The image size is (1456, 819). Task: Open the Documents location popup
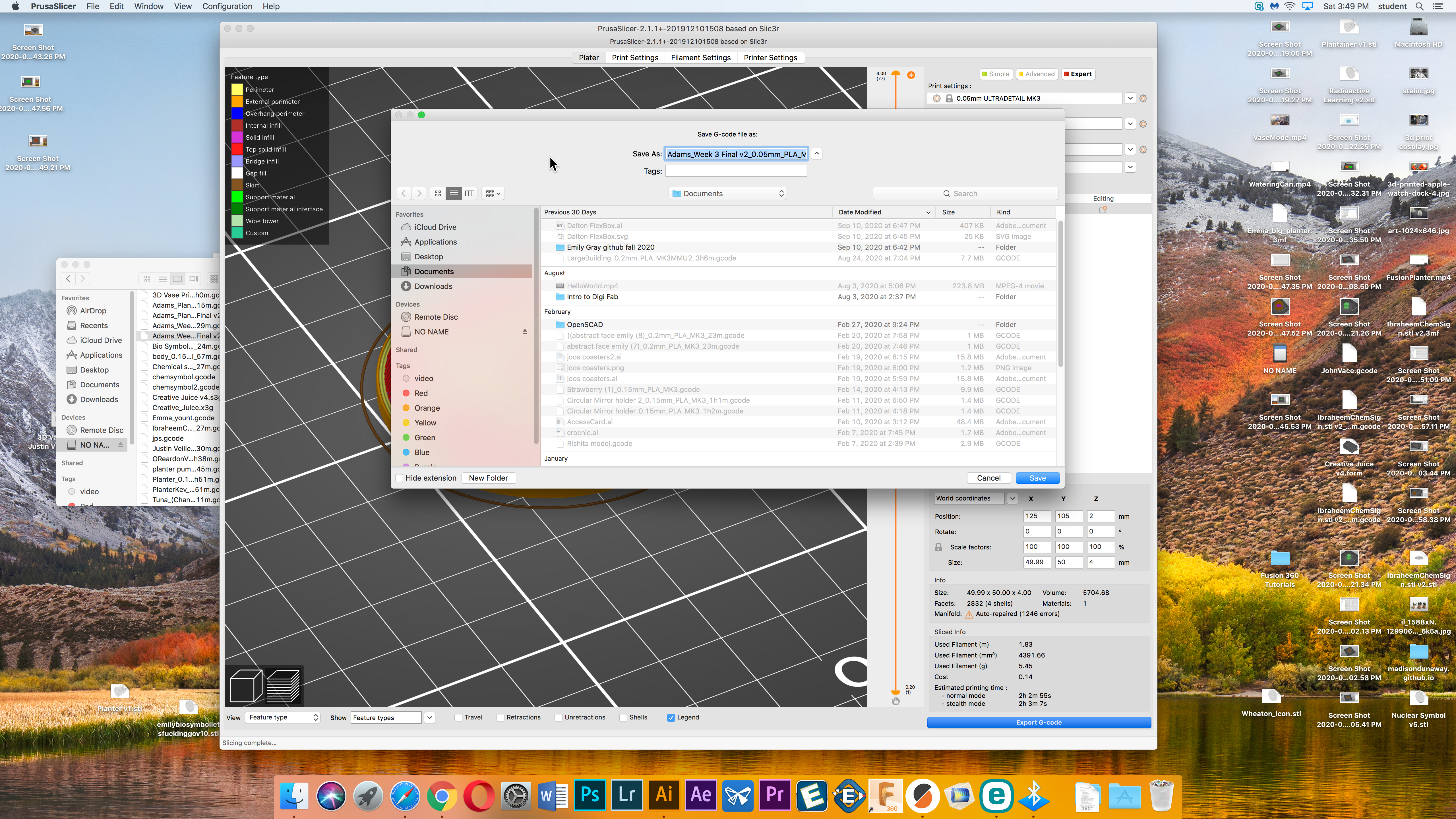pos(727,193)
